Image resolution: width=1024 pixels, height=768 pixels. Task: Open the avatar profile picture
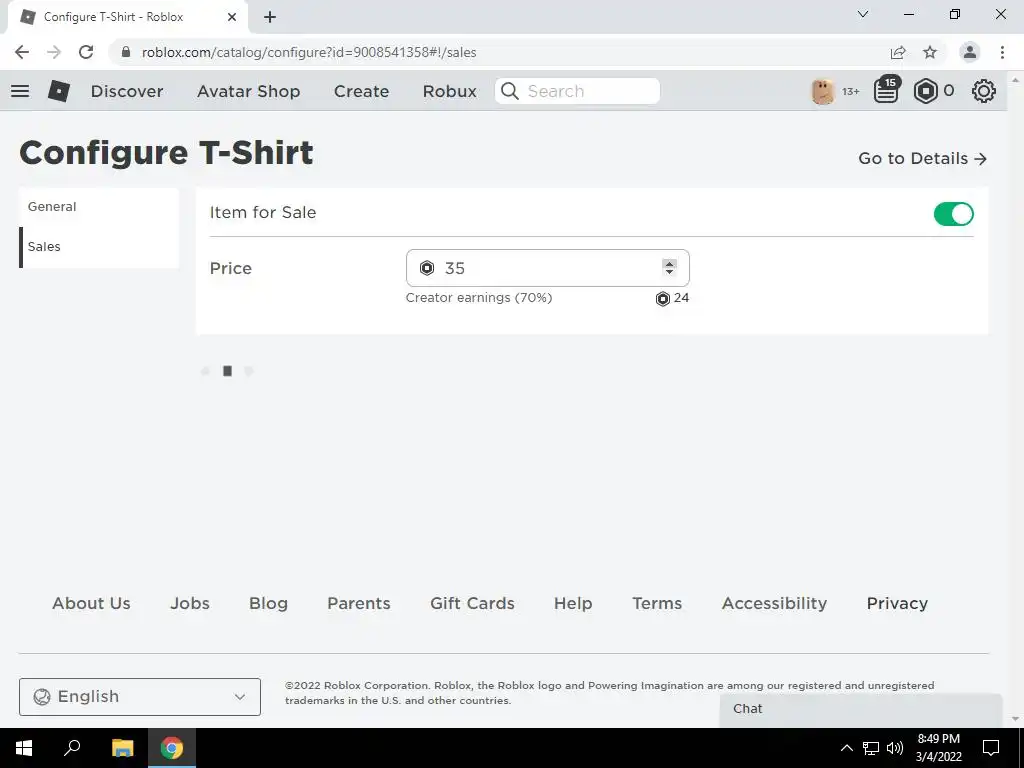click(x=823, y=91)
